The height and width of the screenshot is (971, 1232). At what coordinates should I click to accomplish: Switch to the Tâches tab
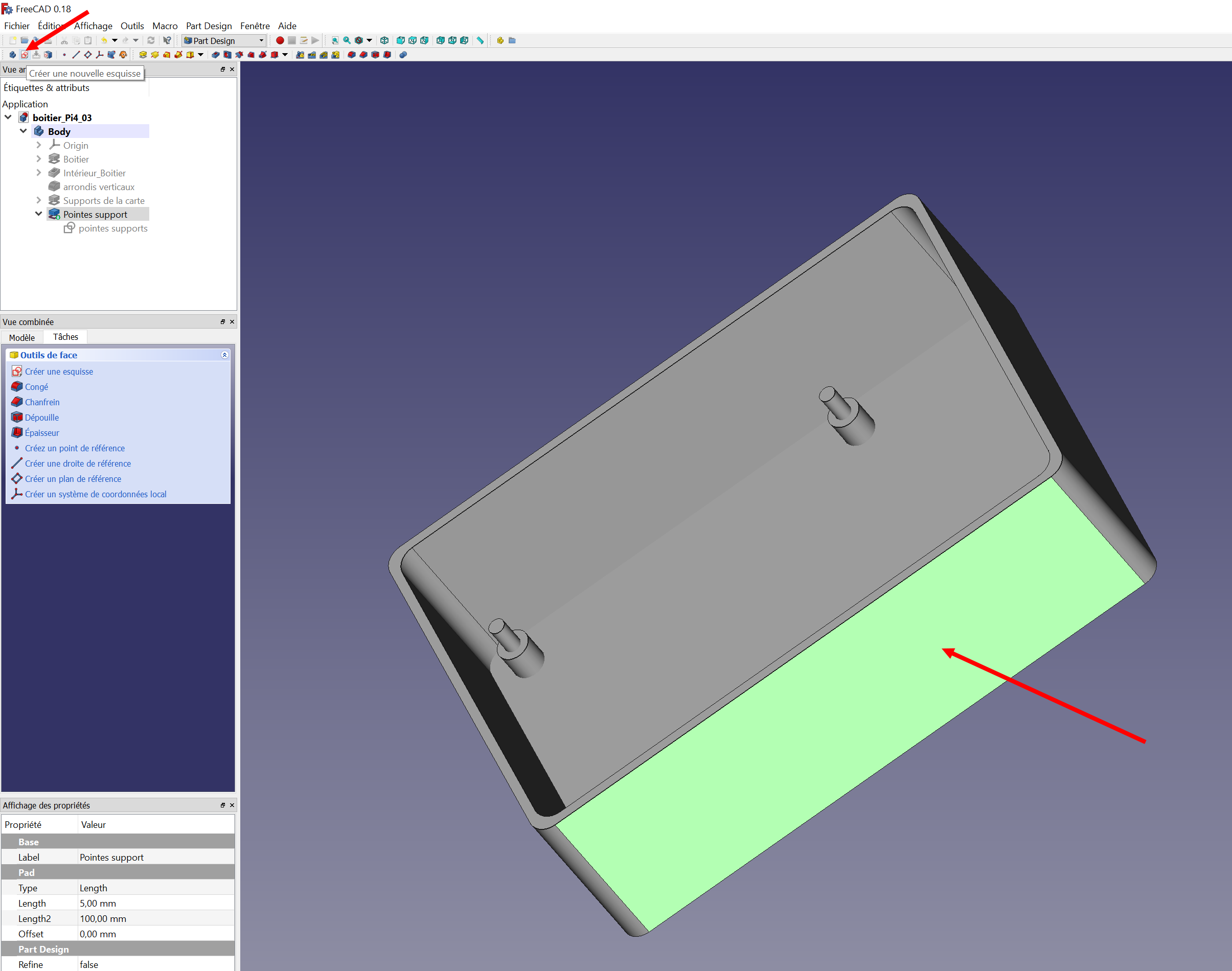[65, 337]
